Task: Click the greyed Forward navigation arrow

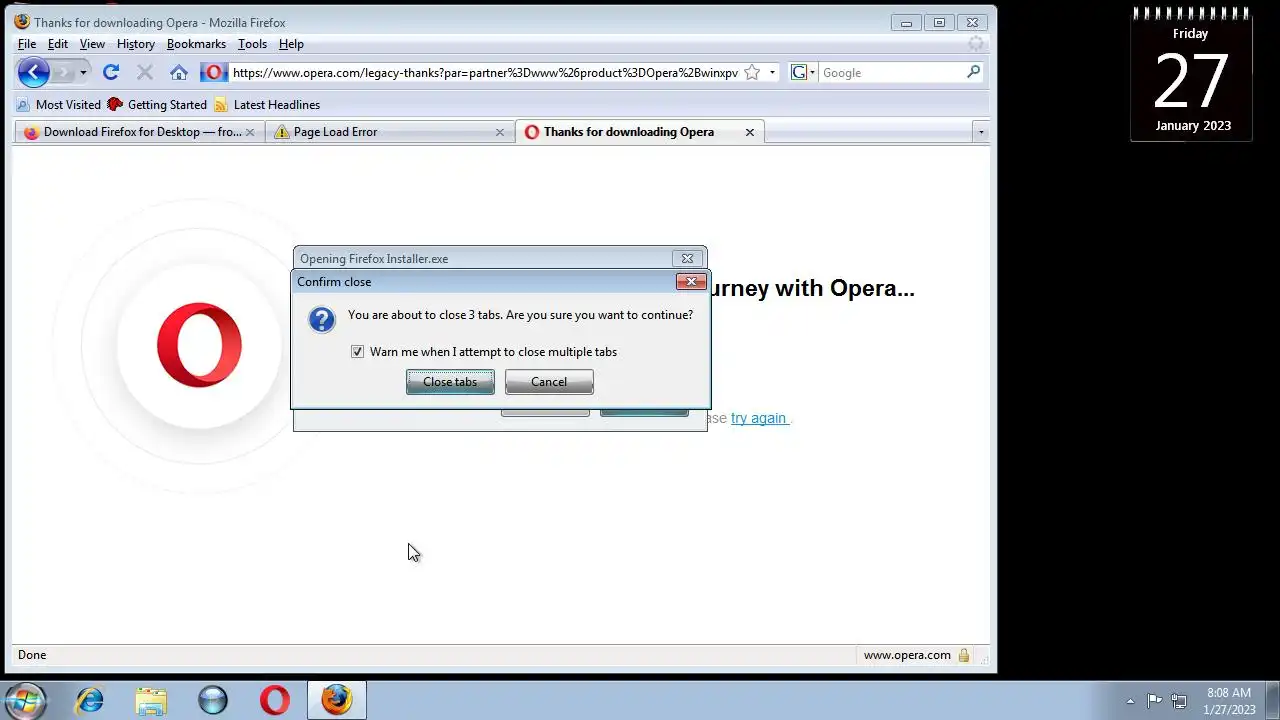Action: (63, 72)
